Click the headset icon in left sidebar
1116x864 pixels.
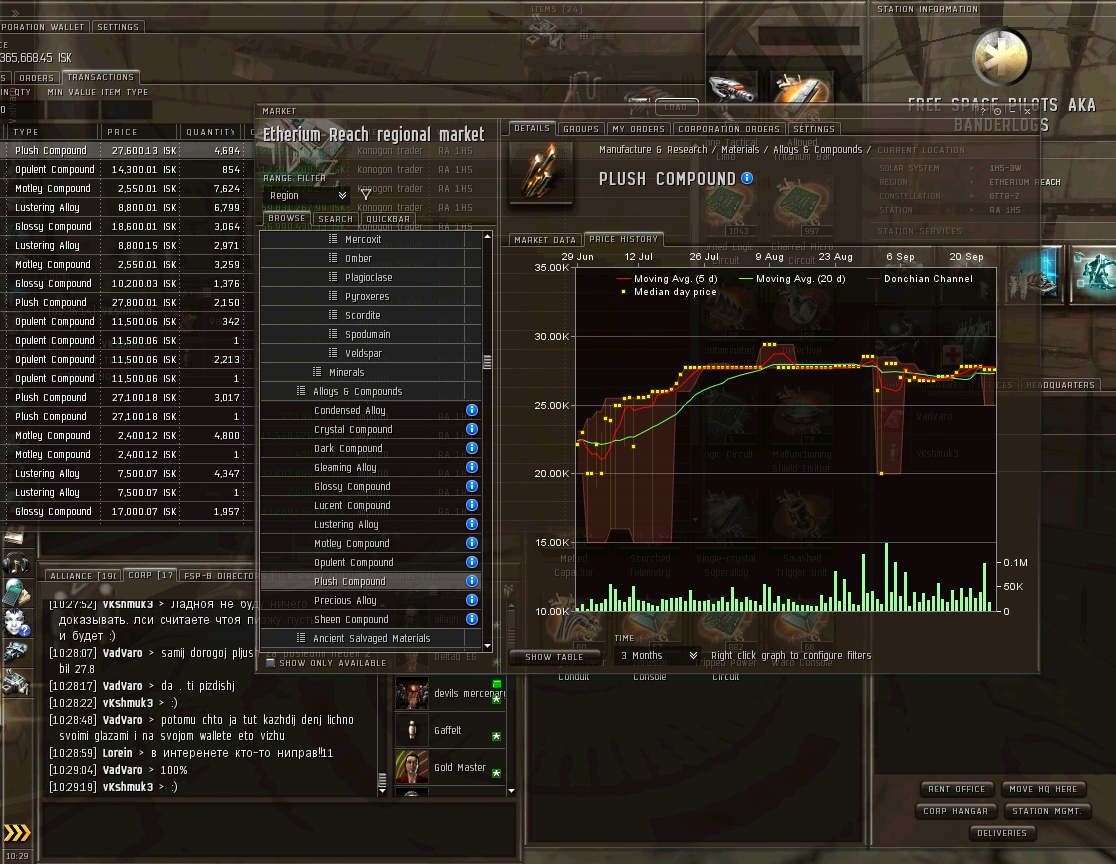click(x=16, y=564)
